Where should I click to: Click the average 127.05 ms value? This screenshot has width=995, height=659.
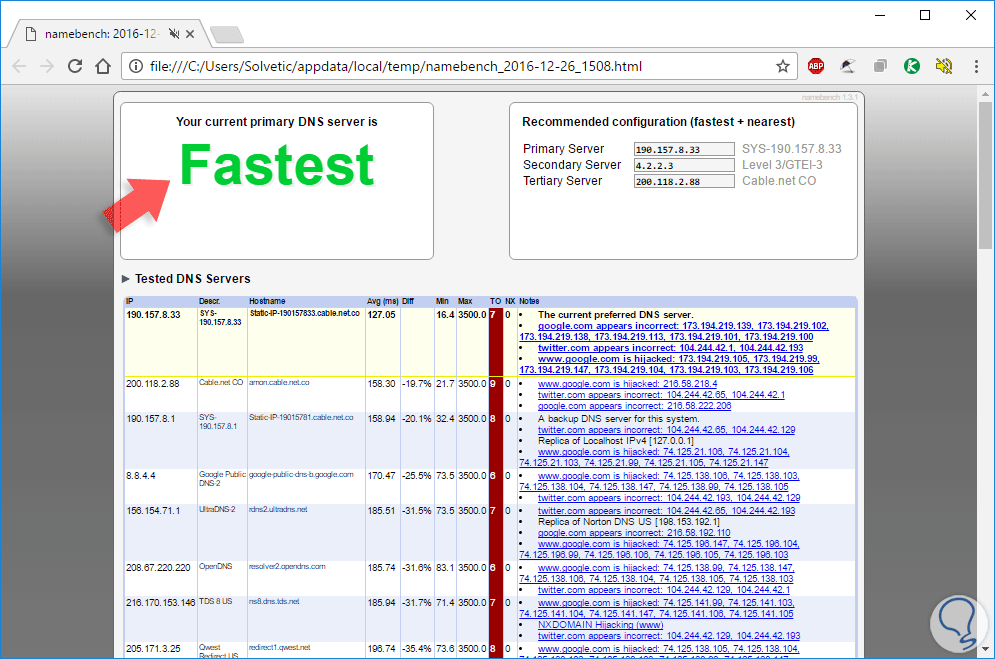[381, 315]
